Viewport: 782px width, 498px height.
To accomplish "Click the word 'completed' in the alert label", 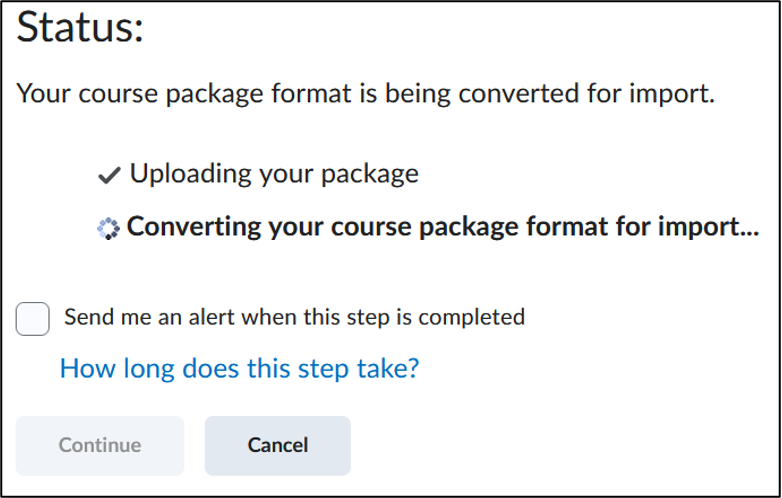I will click(471, 318).
